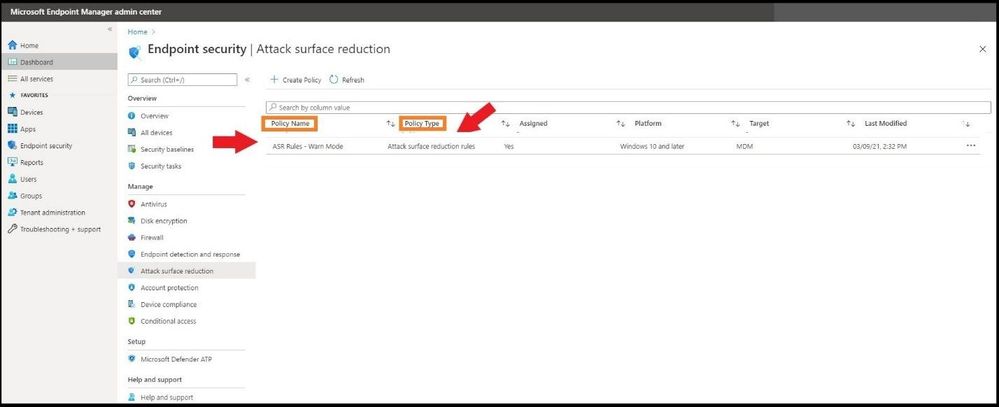Click the Endpoint detection and response icon
999x407 pixels.
coord(132,253)
